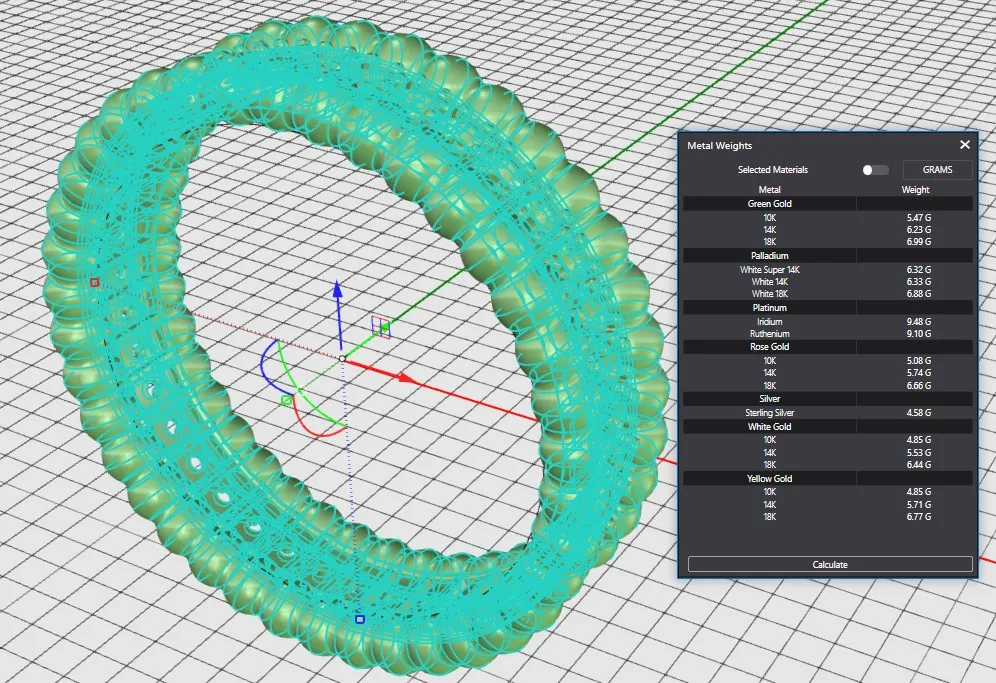Screen dimensions: 996x683
Task: Click the white gumball origin circle
Action: 342,358
